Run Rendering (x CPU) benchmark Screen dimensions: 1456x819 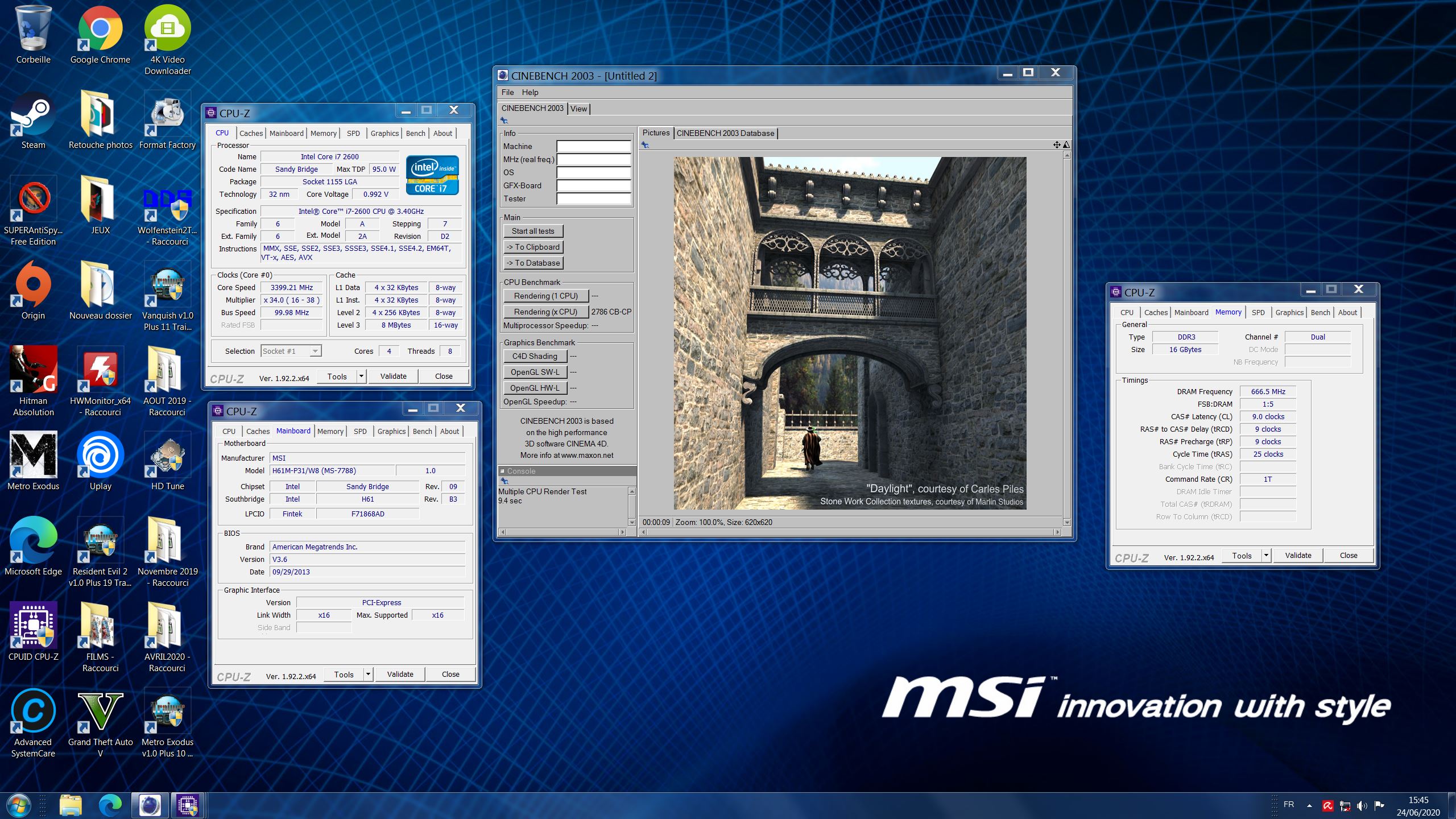click(x=545, y=312)
